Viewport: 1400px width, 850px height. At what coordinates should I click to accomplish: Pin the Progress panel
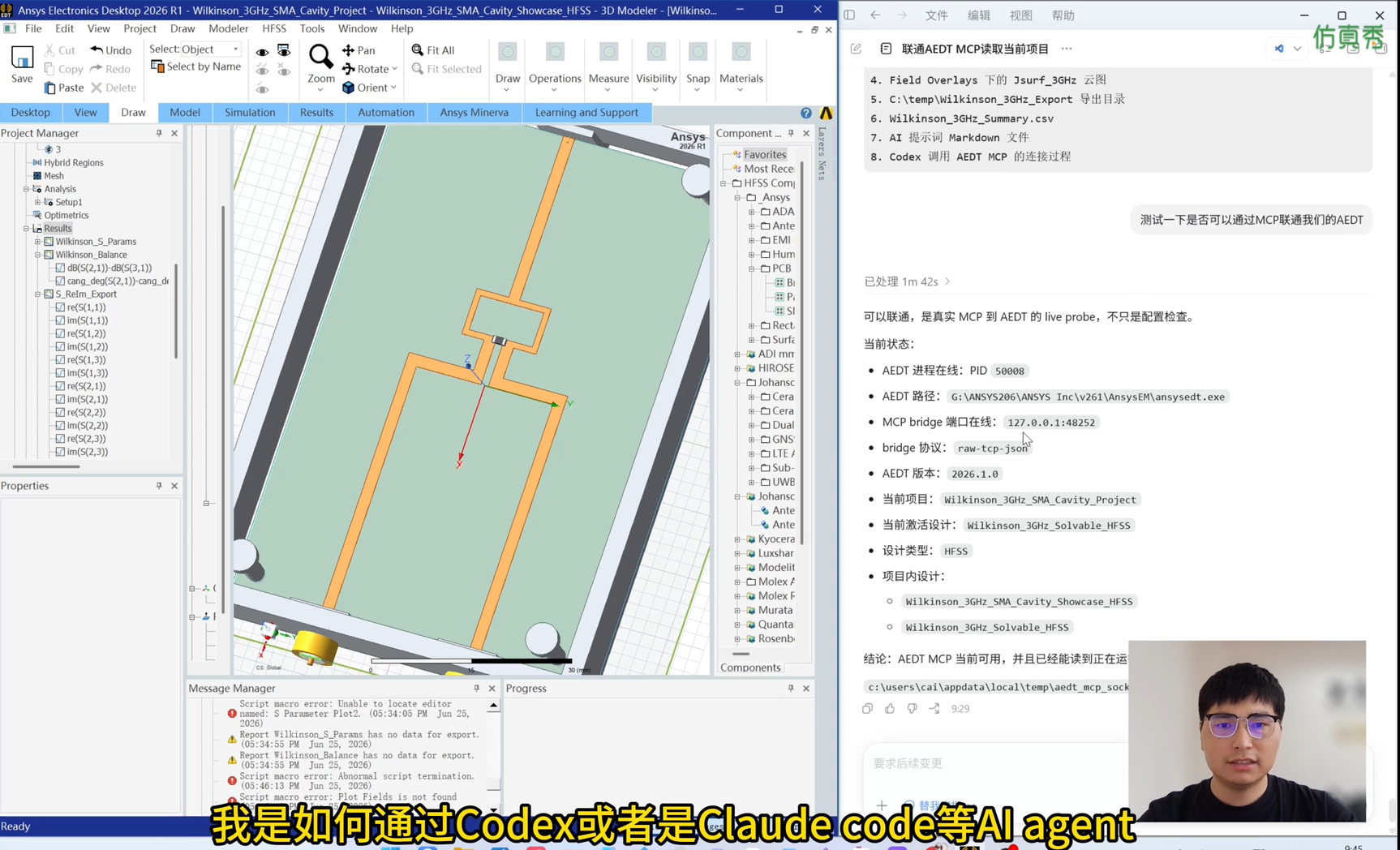tap(791, 689)
